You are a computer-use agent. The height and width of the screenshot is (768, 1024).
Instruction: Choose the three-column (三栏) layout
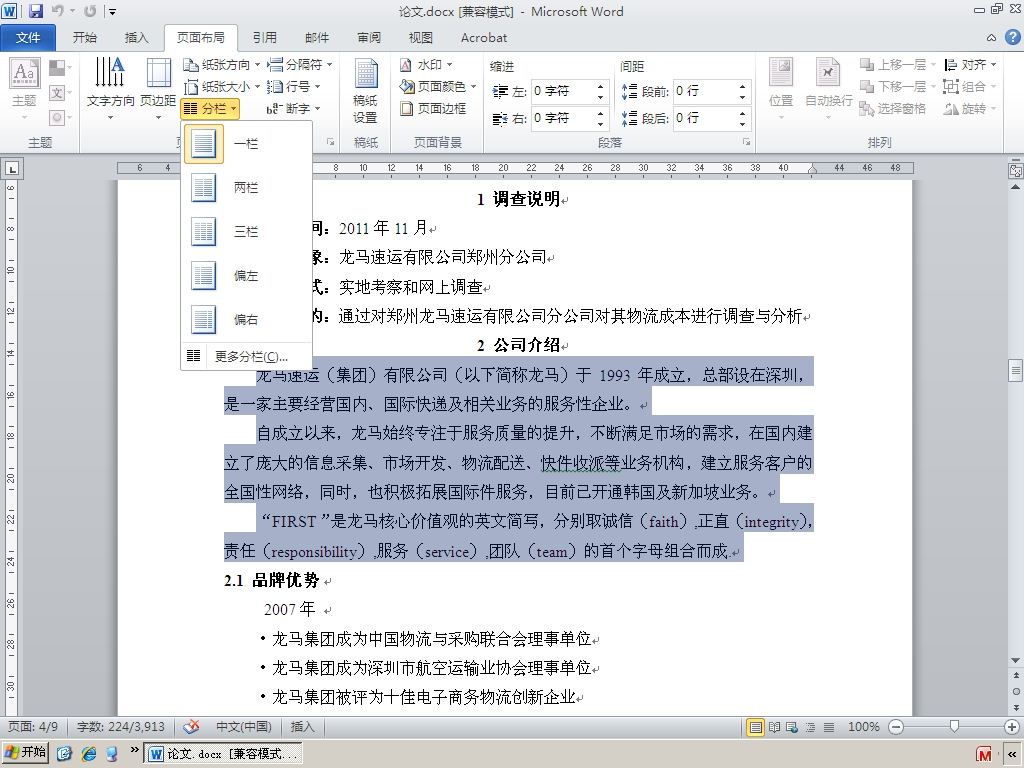[x=246, y=232]
